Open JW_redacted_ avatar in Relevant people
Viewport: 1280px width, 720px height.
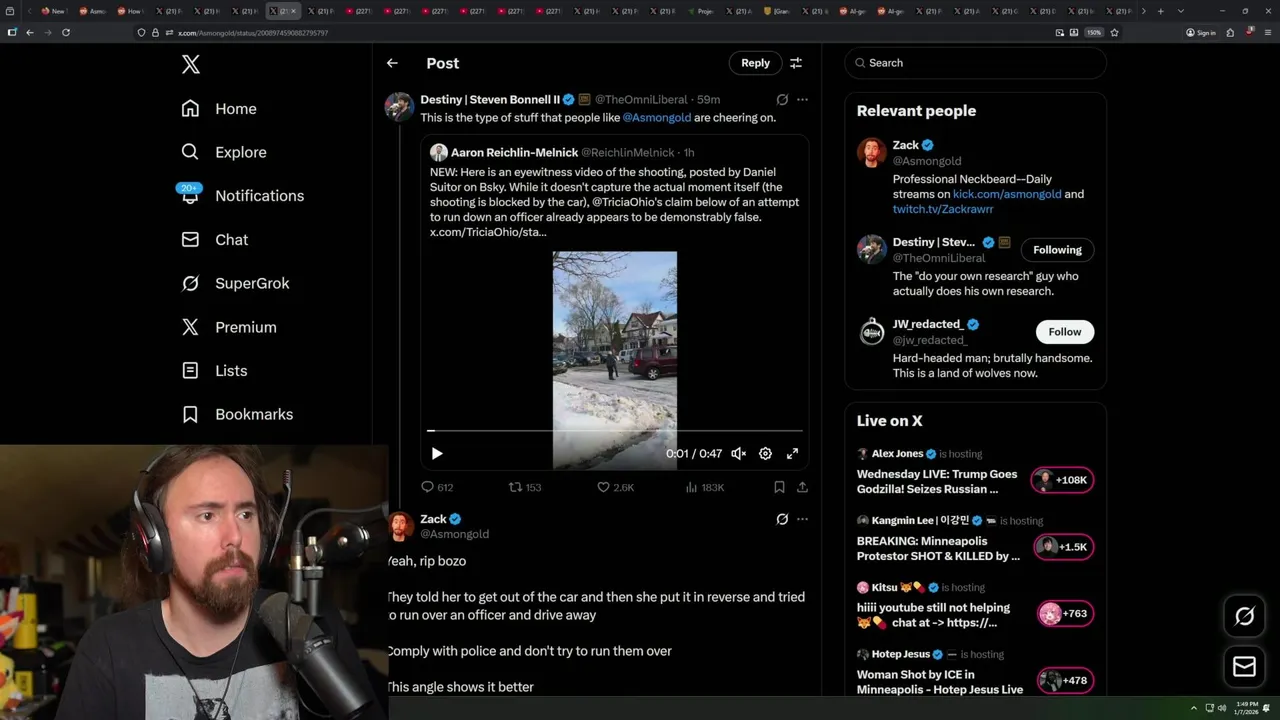872,333
